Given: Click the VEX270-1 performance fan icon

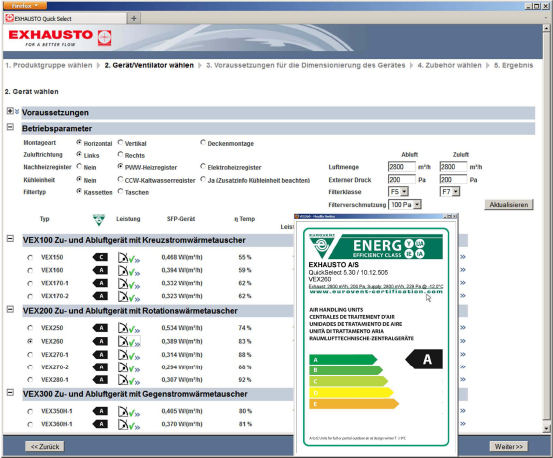Looking at the screenshot, I should [x=123, y=355].
